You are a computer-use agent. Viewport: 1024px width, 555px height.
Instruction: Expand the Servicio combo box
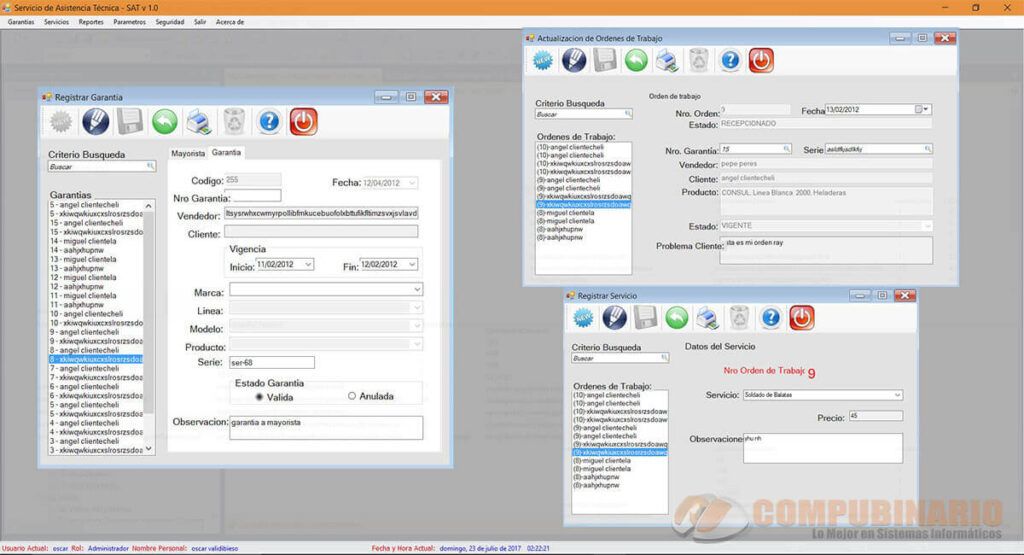pyautogui.click(x=897, y=395)
